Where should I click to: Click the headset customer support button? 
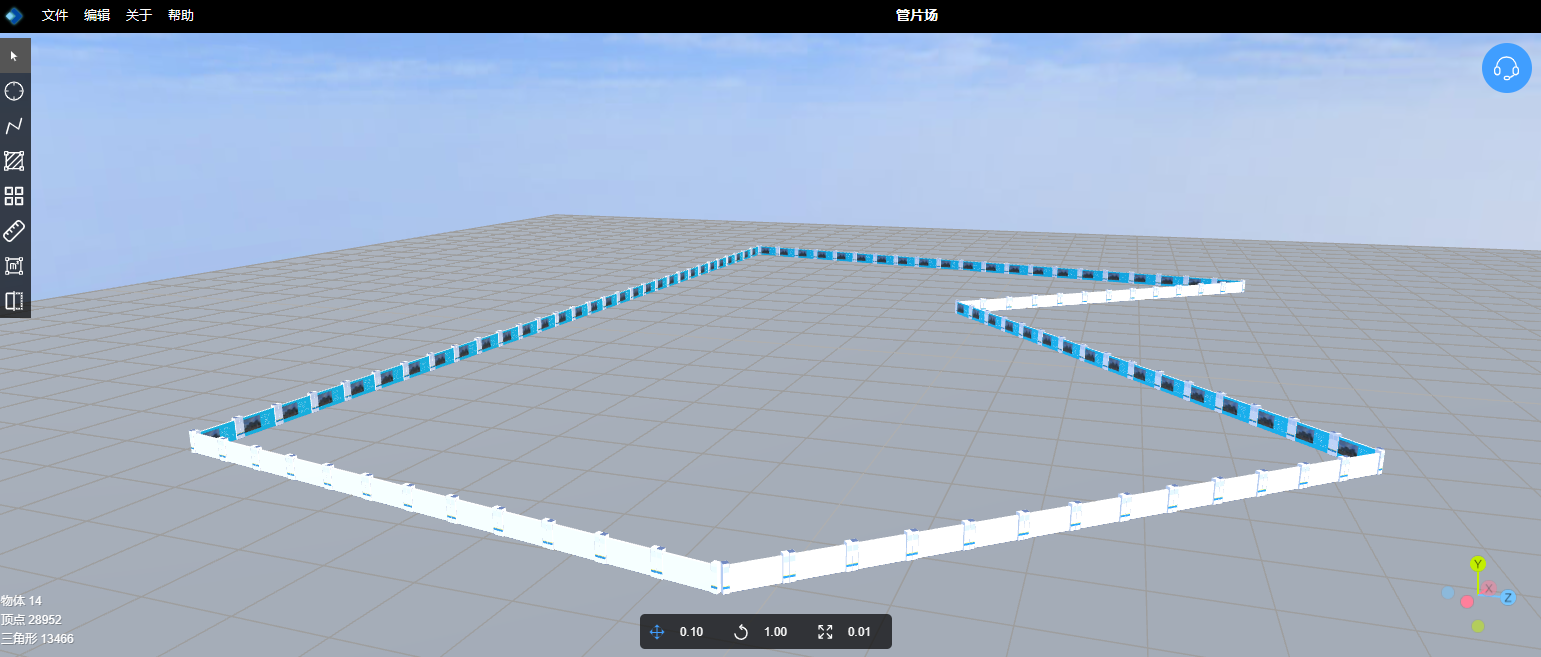coord(1506,68)
